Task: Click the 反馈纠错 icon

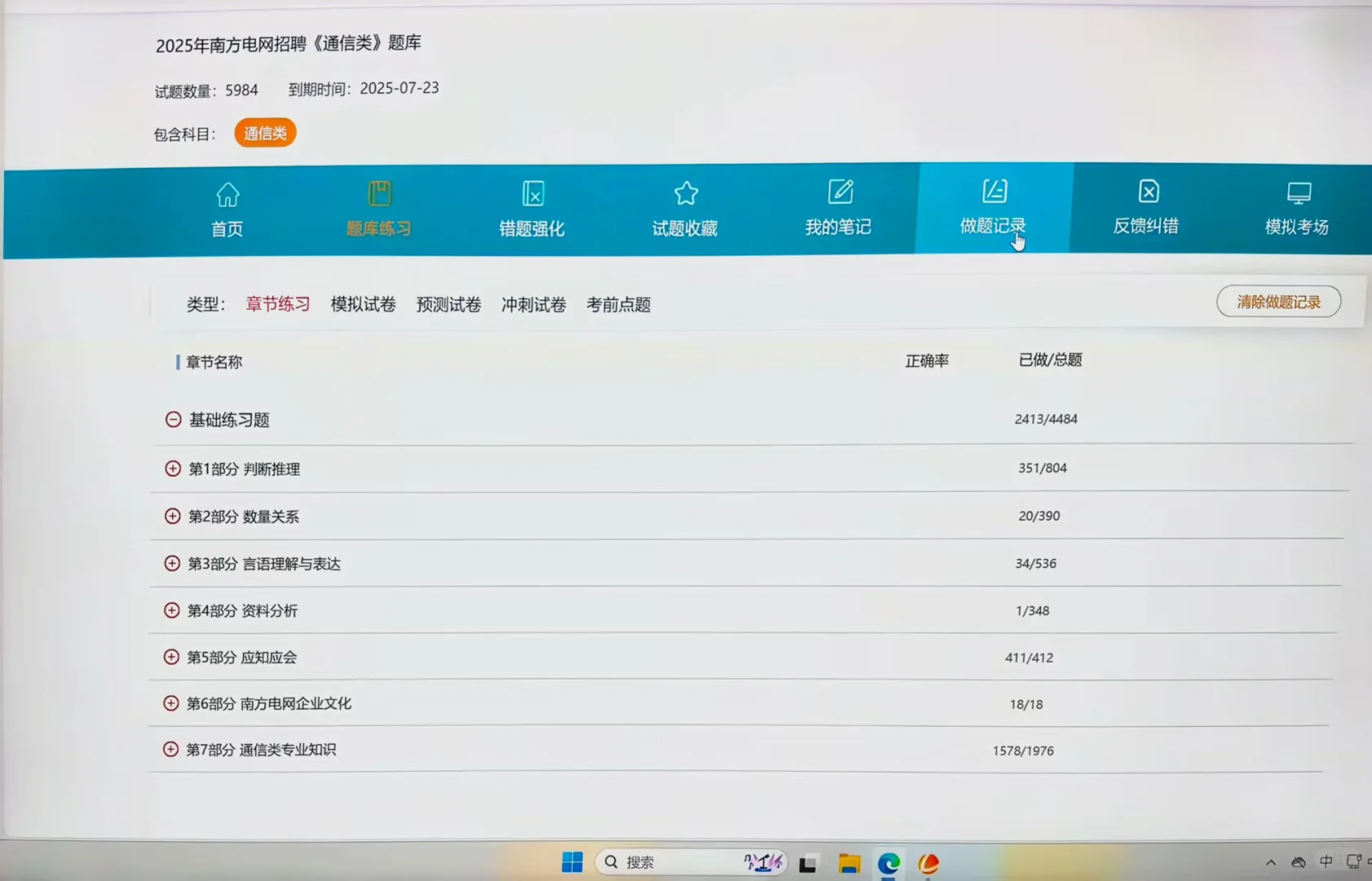Action: click(x=1148, y=191)
